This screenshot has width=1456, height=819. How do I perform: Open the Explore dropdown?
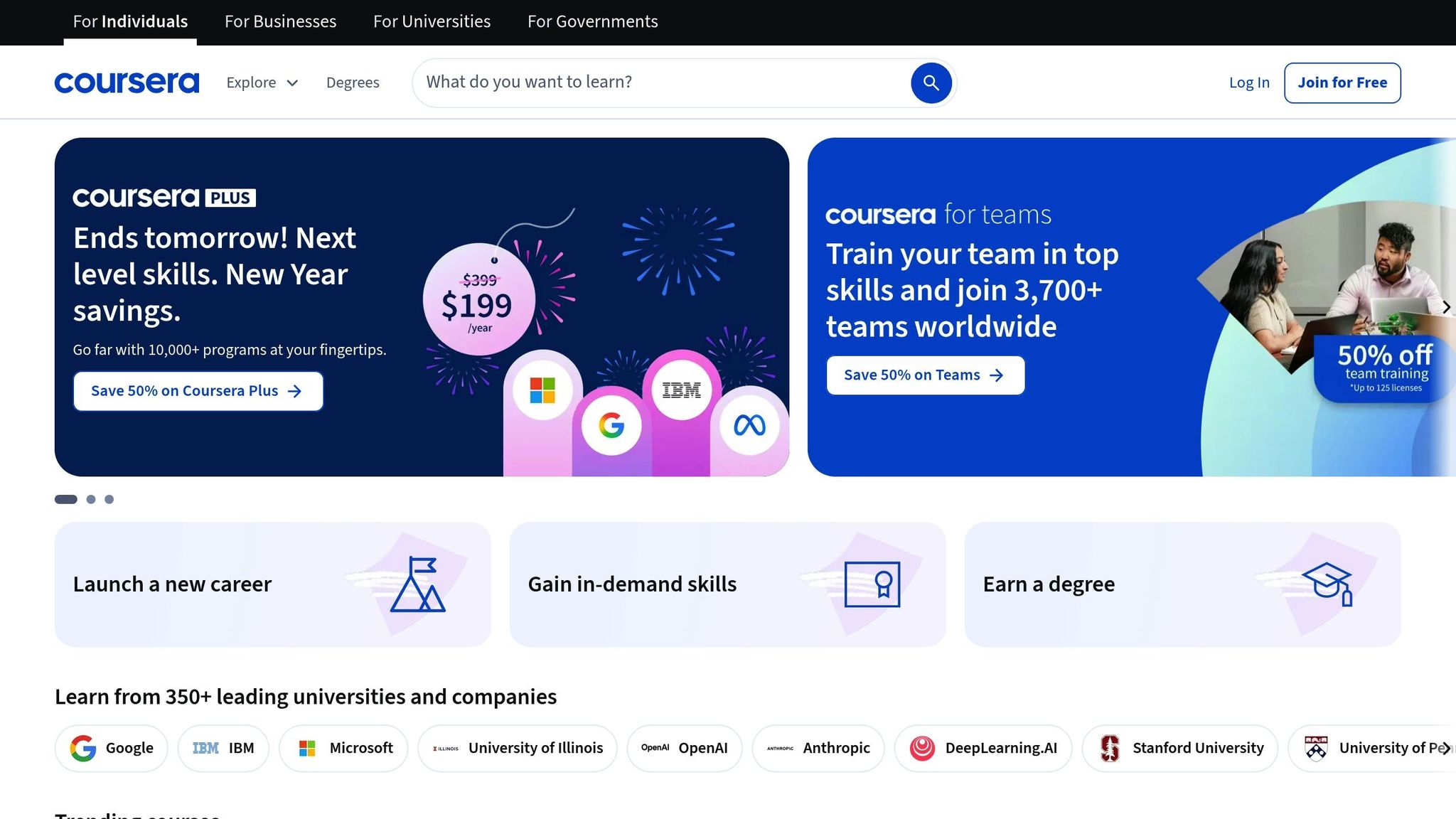pos(262,82)
